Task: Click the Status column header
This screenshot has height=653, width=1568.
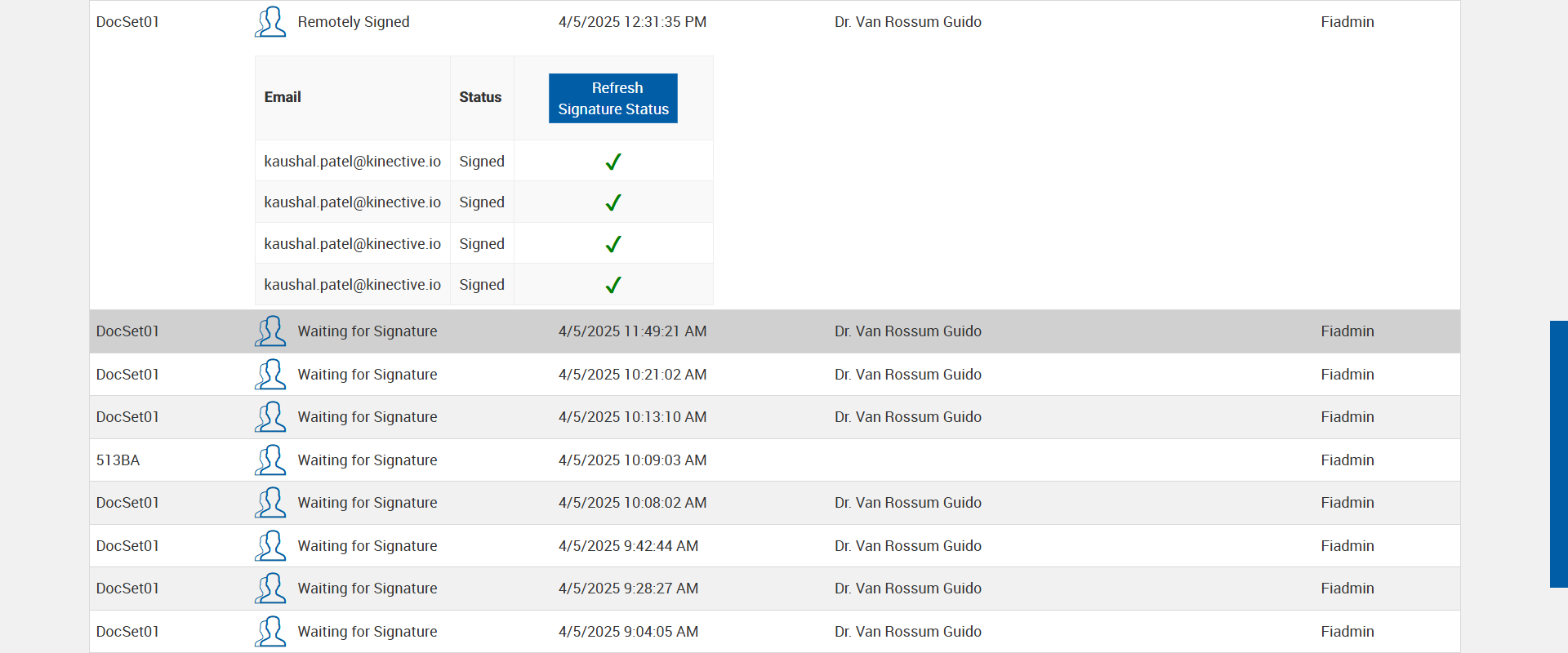Action: point(480,97)
